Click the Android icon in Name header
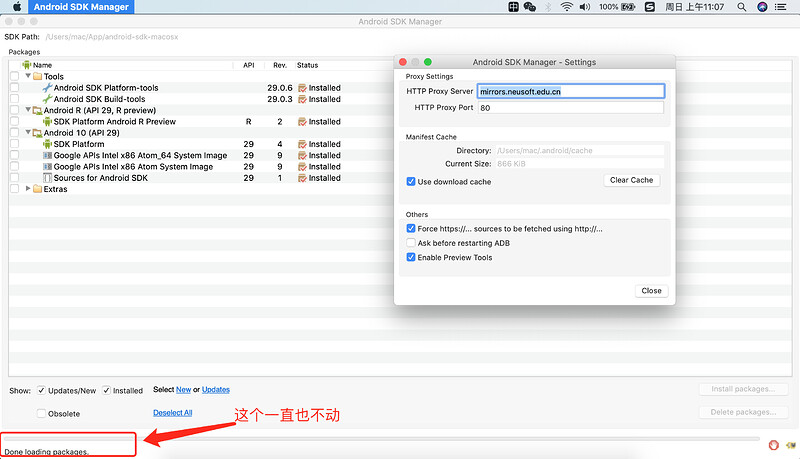 pos(27,65)
